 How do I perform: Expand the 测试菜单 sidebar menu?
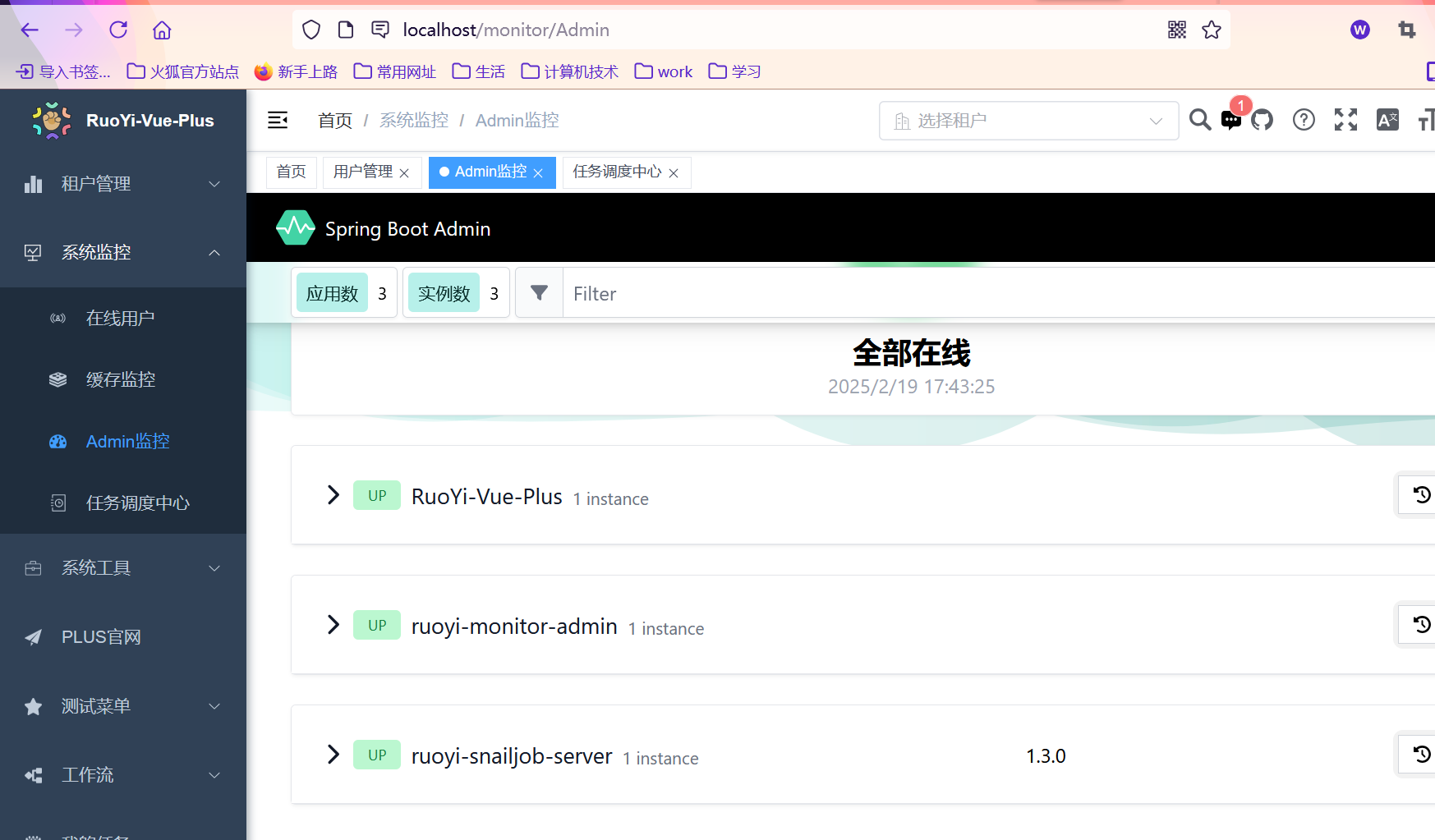(x=123, y=706)
